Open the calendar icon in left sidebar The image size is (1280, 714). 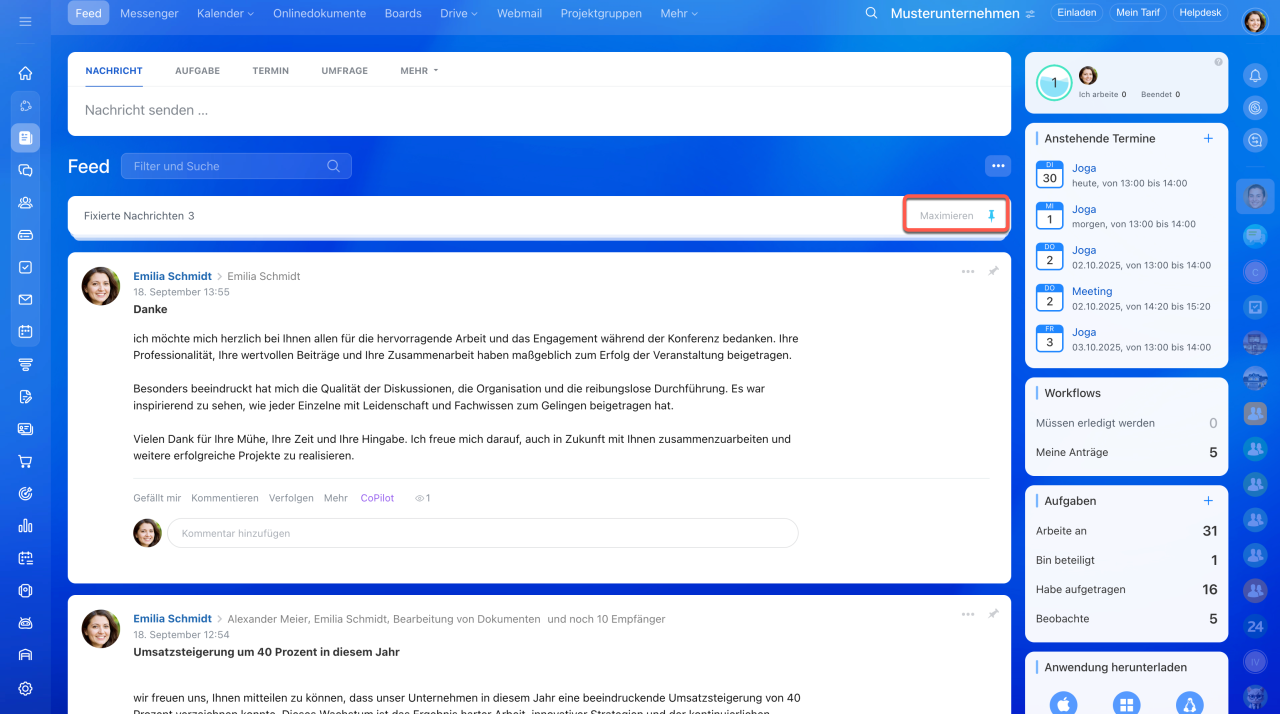click(x=25, y=331)
